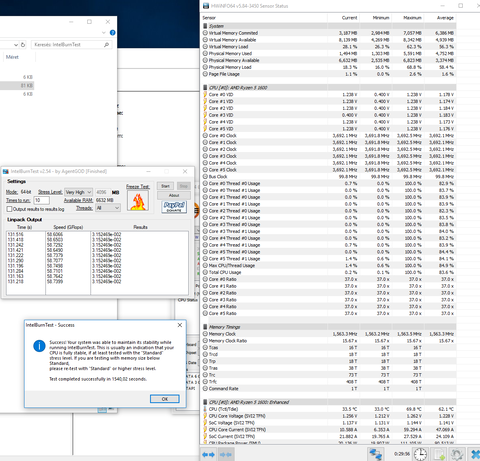The height and width of the screenshot is (461, 480).
Task: Click the Sensor column header in HWiNFO
Action: tap(264, 18)
